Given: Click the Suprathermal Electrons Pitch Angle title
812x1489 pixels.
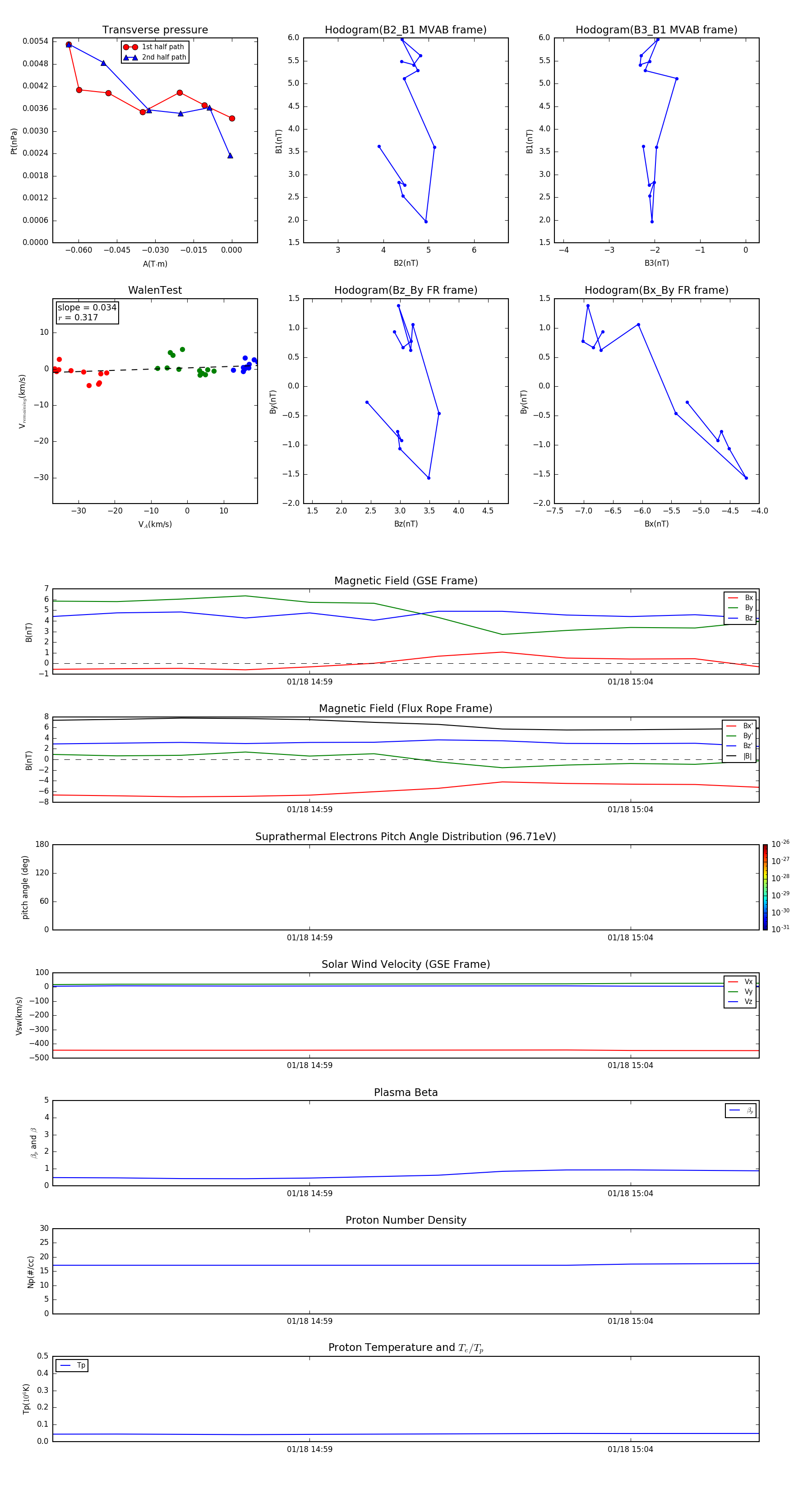Looking at the screenshot, I should tap(406, 837).
